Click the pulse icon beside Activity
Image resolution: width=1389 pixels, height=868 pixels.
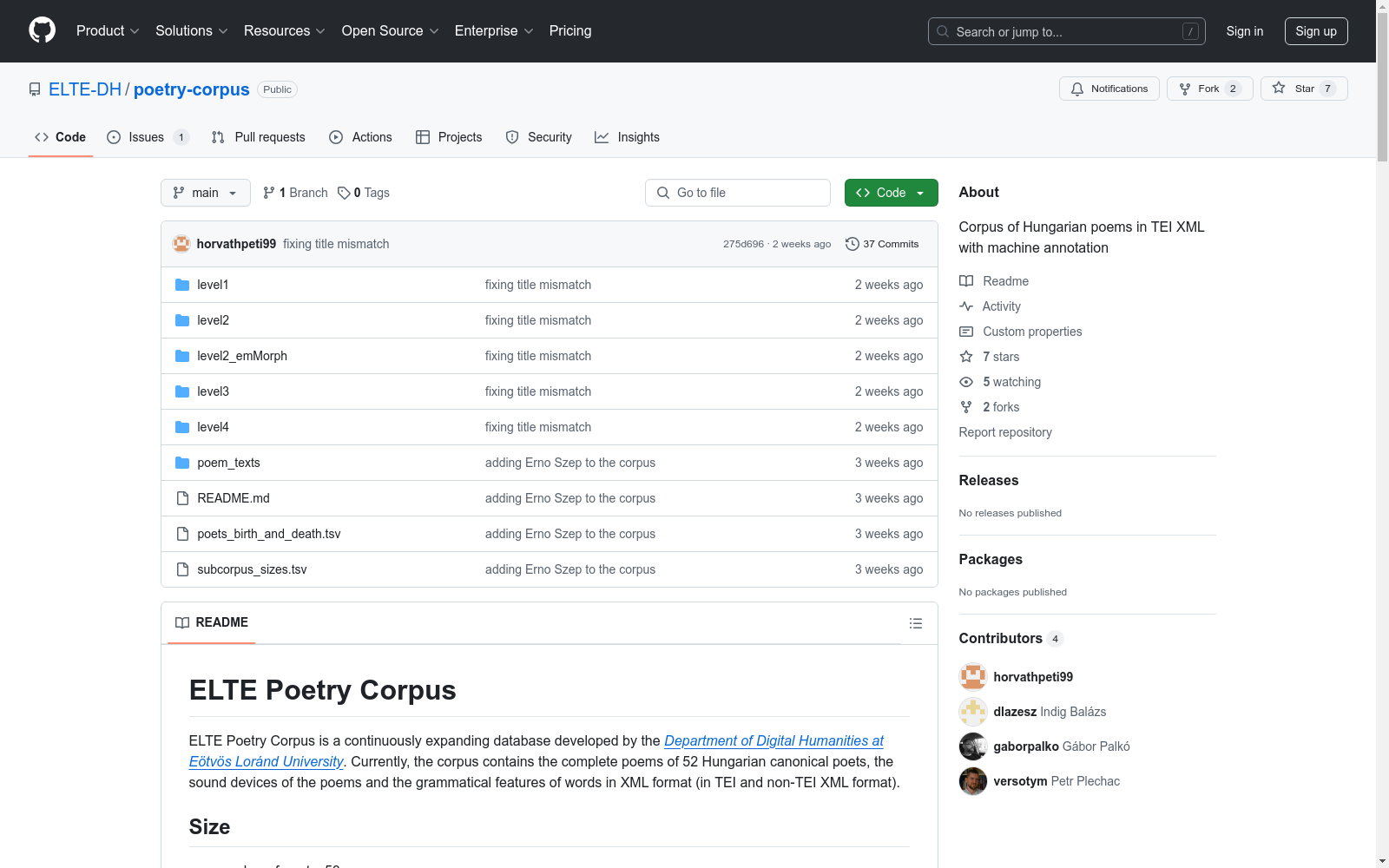pyautogui.click(x=966, y=306)
